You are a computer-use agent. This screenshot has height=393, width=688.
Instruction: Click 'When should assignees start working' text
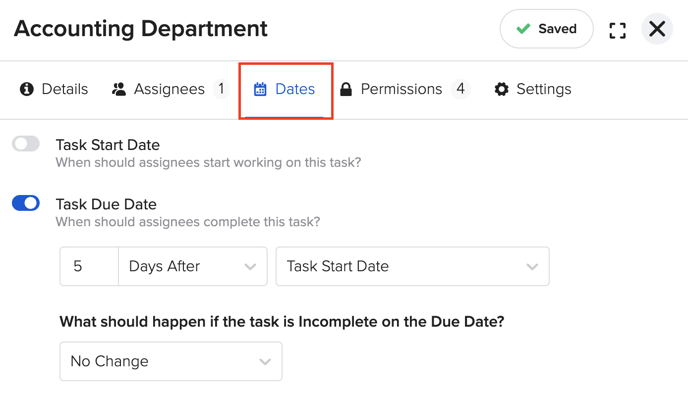[208, 163]
